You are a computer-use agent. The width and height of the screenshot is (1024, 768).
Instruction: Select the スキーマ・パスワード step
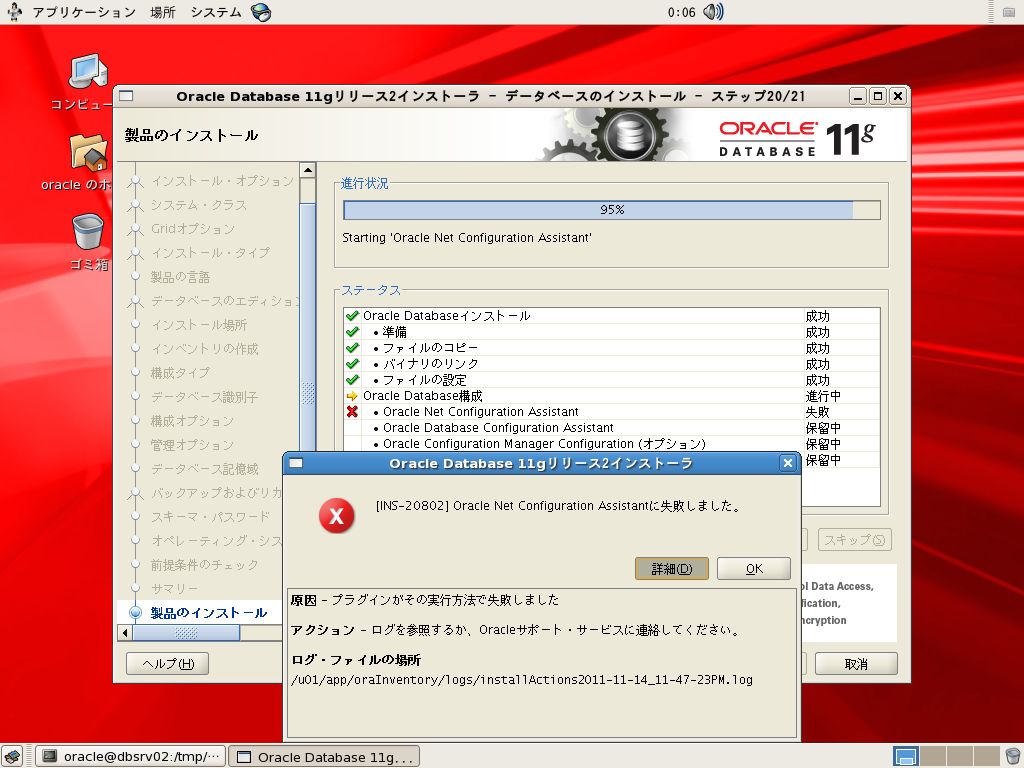(x=210, y=517)
